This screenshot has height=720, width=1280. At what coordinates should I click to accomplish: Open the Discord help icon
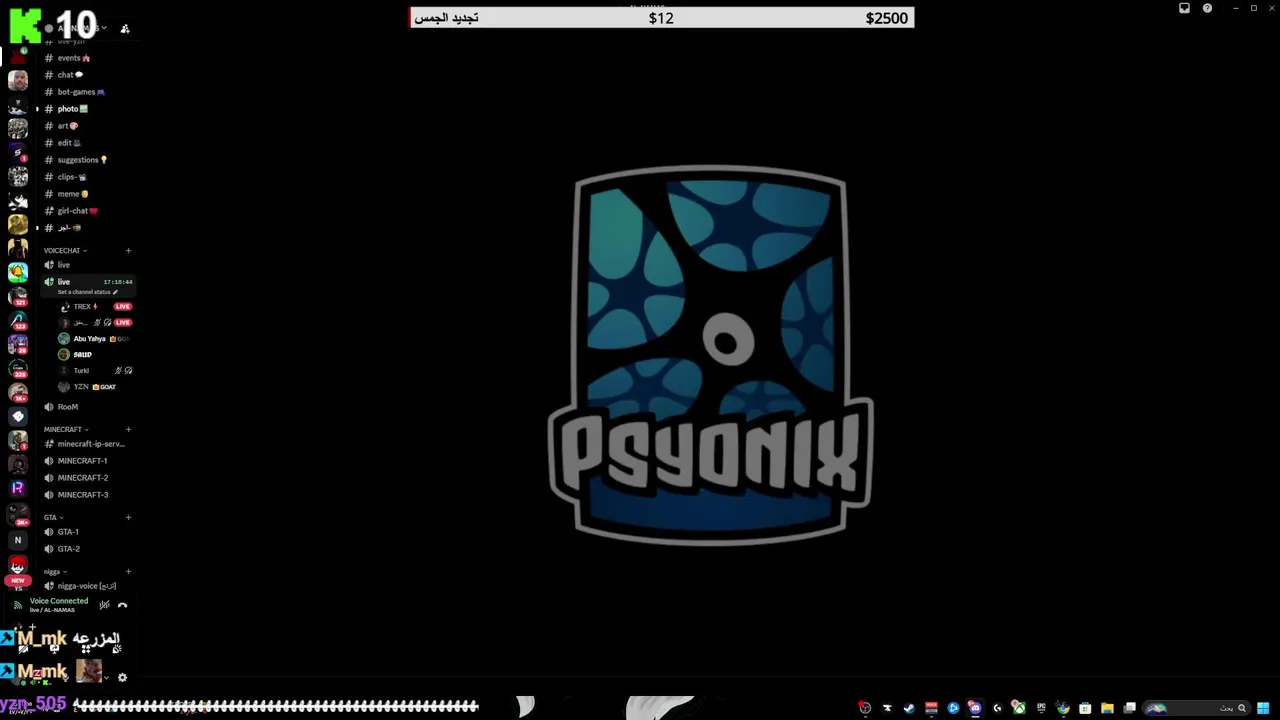(x=1207, y=8)
